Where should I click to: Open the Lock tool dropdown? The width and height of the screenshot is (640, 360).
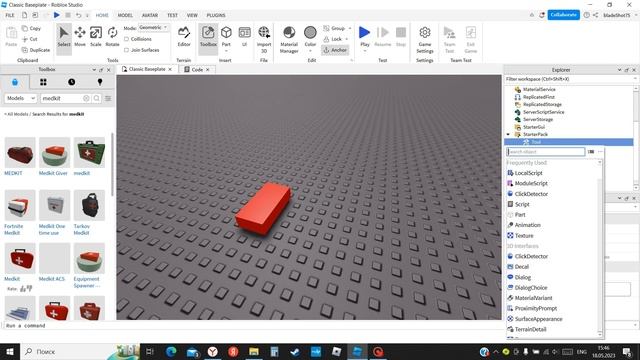click(347, 39)
